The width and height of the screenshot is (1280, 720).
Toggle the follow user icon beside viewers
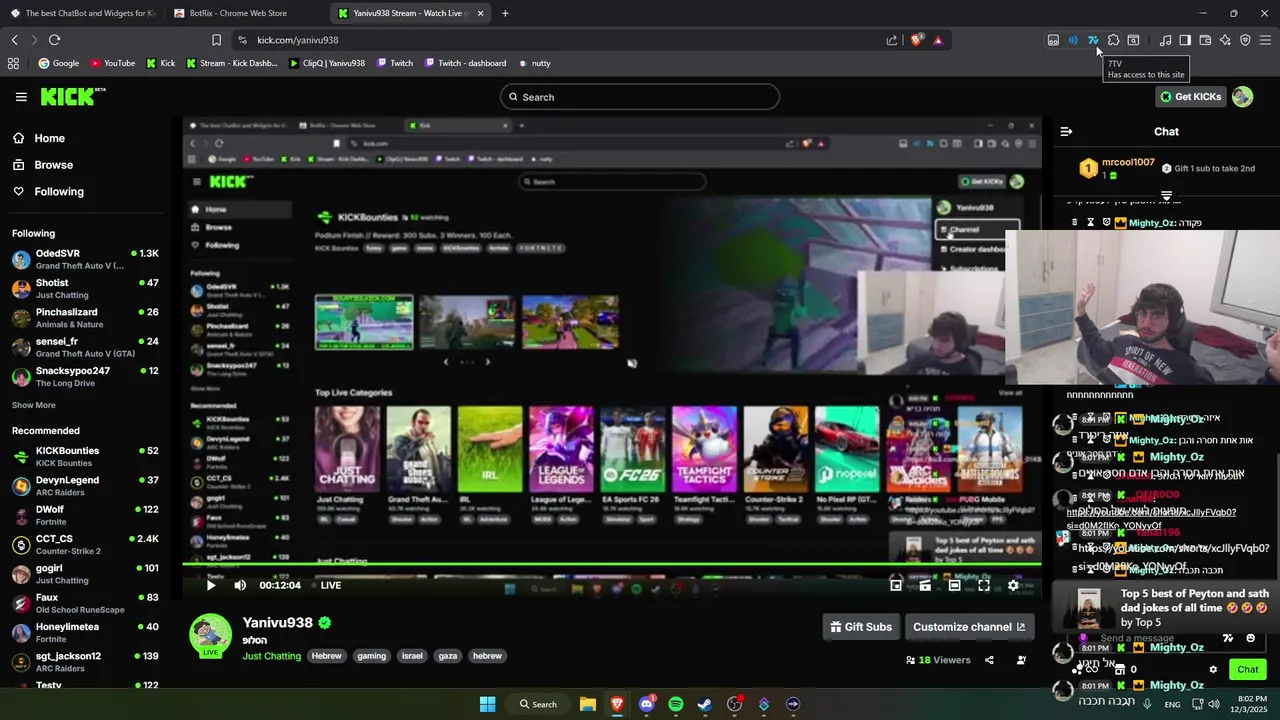(x=1021, y=660)
